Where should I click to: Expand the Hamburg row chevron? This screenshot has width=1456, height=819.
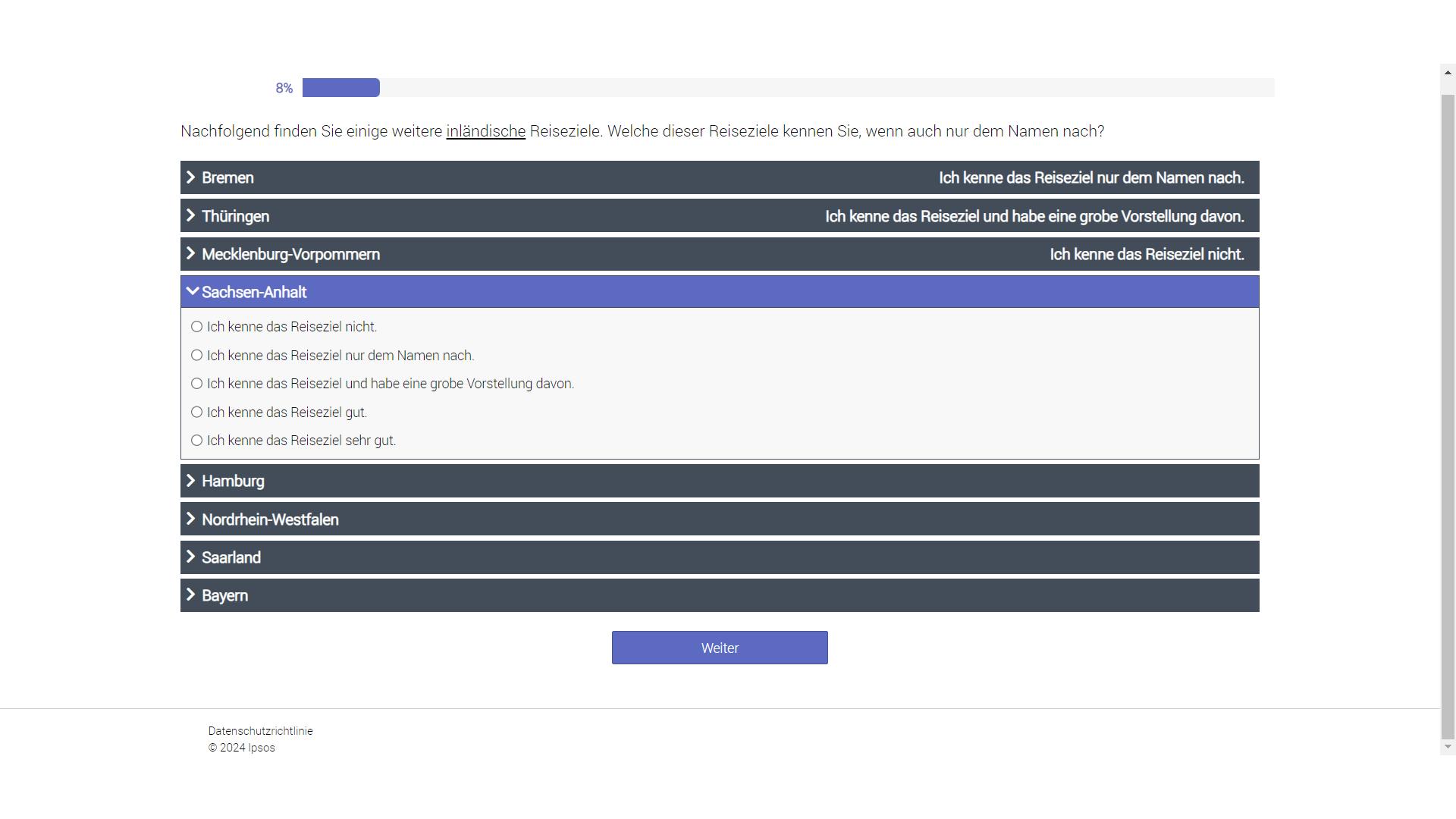pos(191,480)
